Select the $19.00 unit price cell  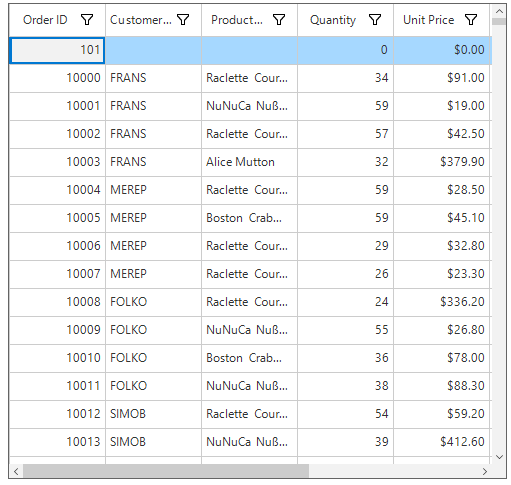click(x=441, y=106)
